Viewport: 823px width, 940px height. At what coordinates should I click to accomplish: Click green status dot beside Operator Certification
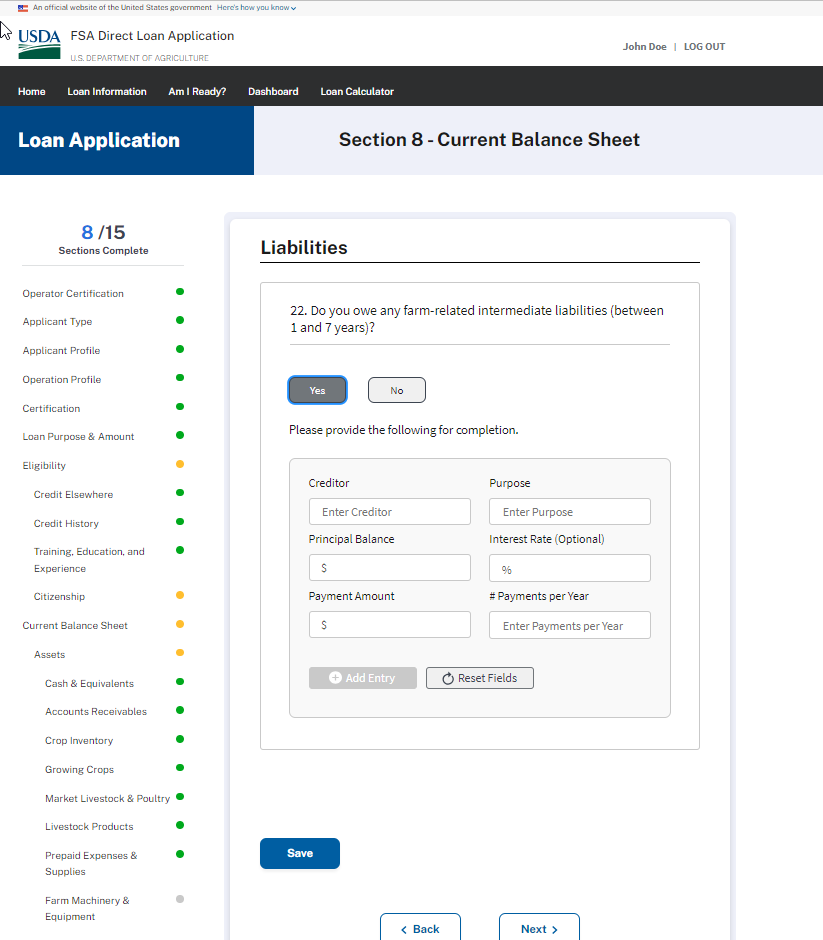pos(180,292)
